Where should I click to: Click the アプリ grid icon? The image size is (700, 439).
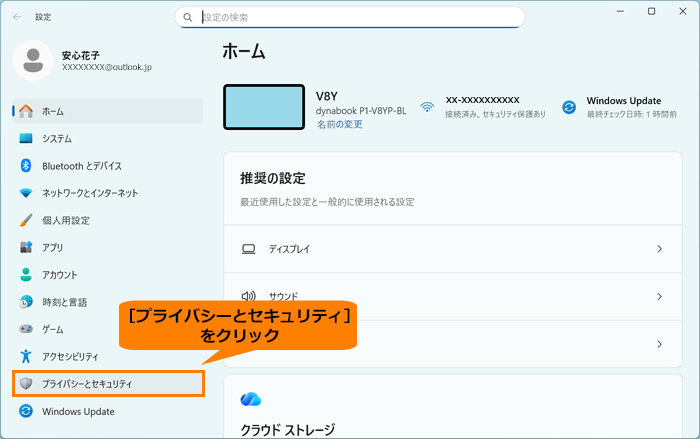pos(26,247)
